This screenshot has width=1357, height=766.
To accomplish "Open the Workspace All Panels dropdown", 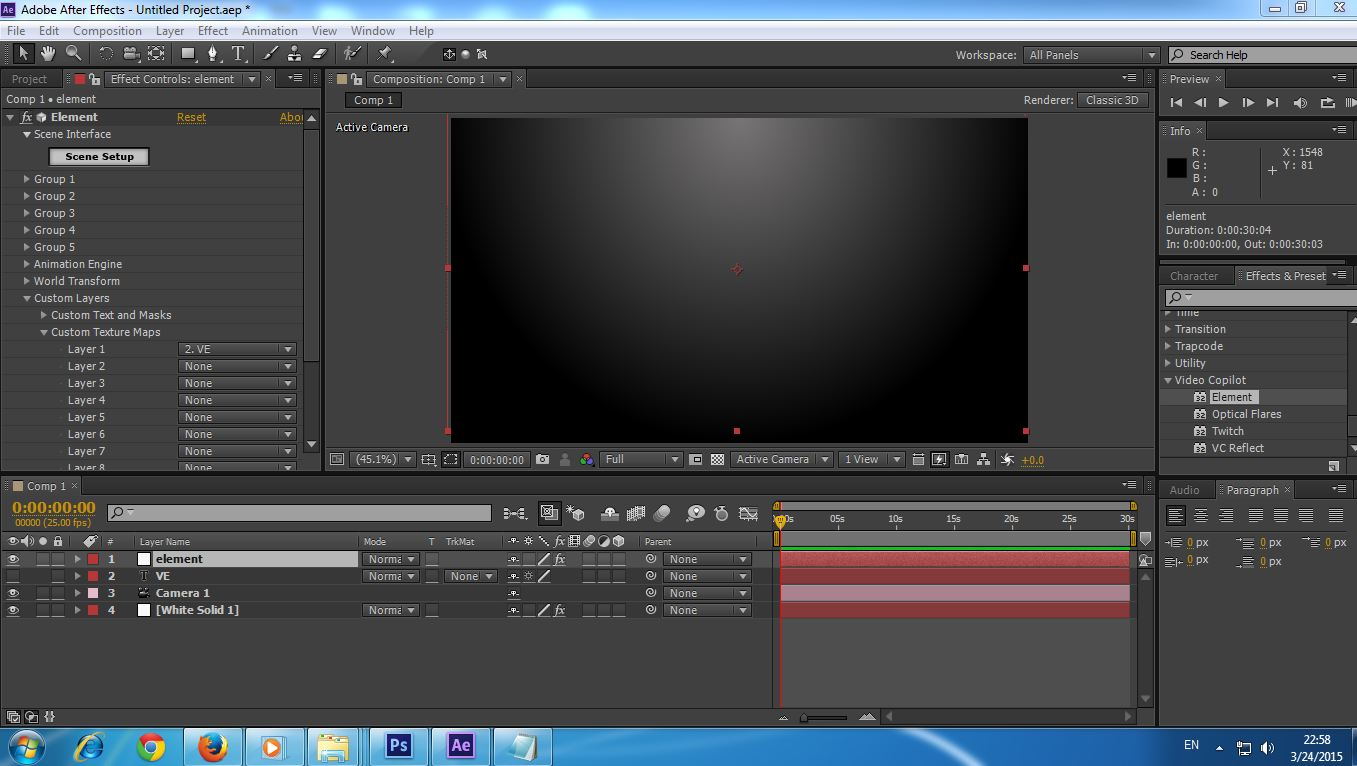I will (x=1091, y=55).
